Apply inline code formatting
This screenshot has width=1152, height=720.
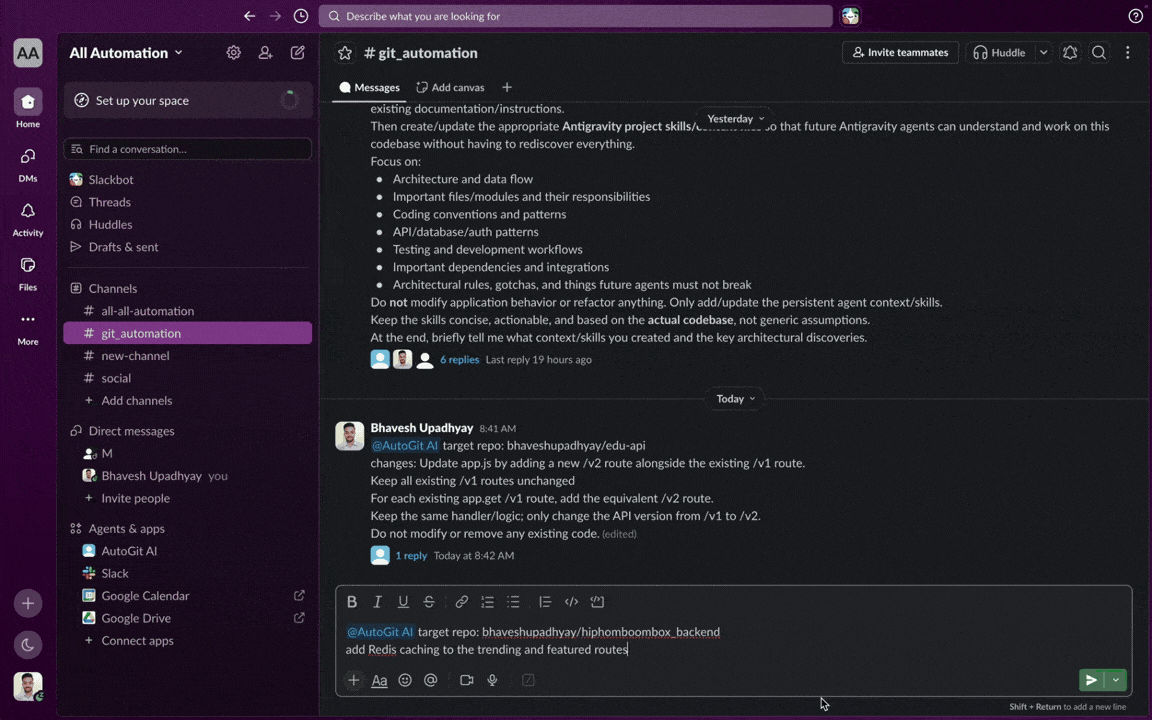(571, 602)
